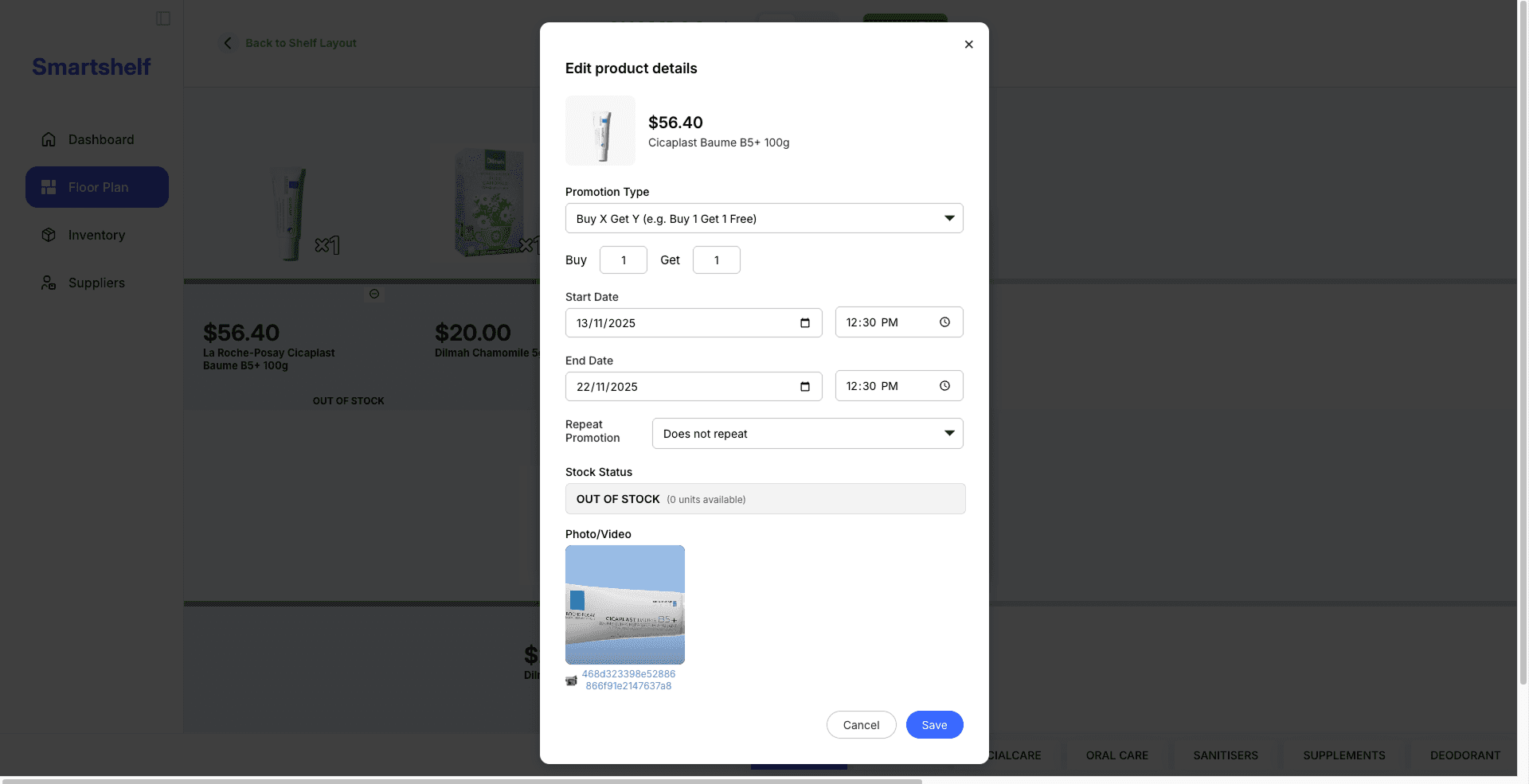The image size is (1529, 784).
Task: Click the camera icon beside the file name
Action: pyautogui.click(x=571, y=681)
